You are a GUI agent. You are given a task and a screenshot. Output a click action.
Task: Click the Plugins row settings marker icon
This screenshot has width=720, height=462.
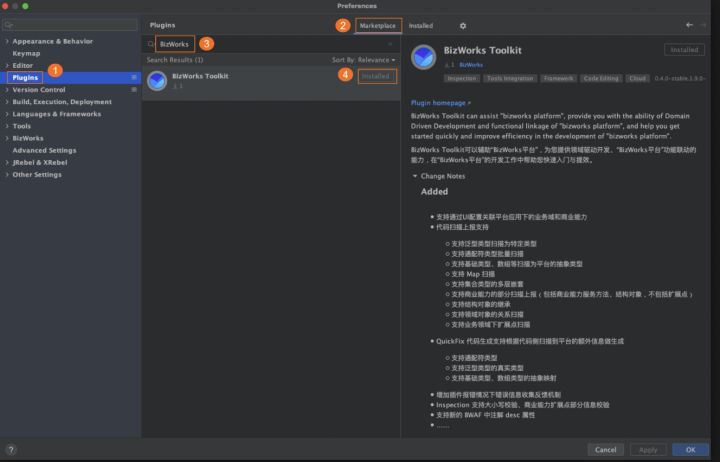[x=134, y=77]
